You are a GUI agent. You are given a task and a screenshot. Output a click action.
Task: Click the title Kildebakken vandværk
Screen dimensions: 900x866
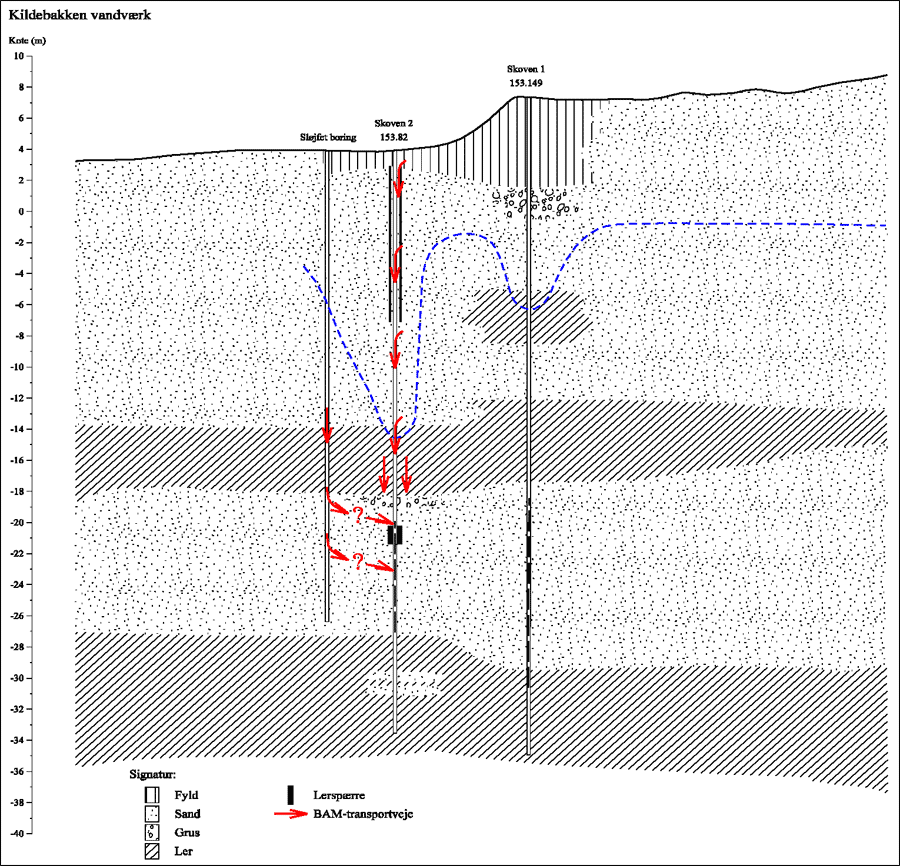[80, 16]
